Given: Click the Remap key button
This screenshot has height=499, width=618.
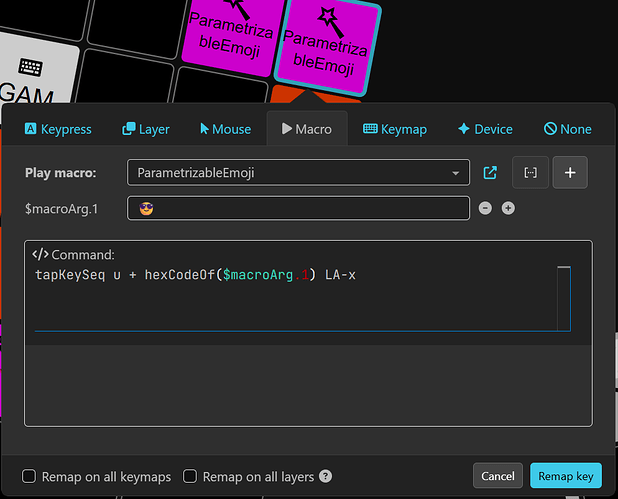Looking at the screenshot, I should (x=565, y=475).
